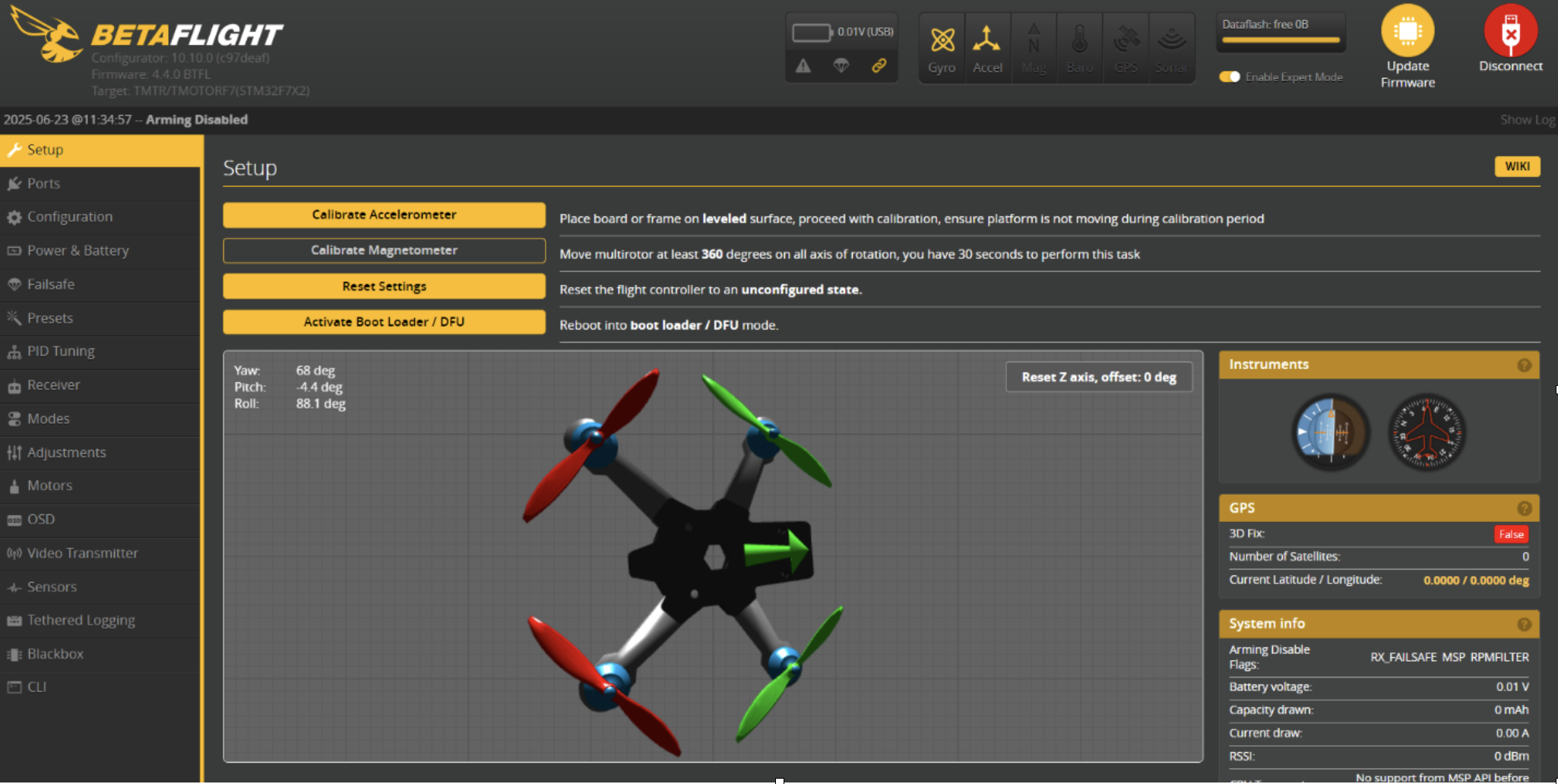Open the Power & Battery tab
This screenshot has height=784, width=1558.
[x=100, y=251]
